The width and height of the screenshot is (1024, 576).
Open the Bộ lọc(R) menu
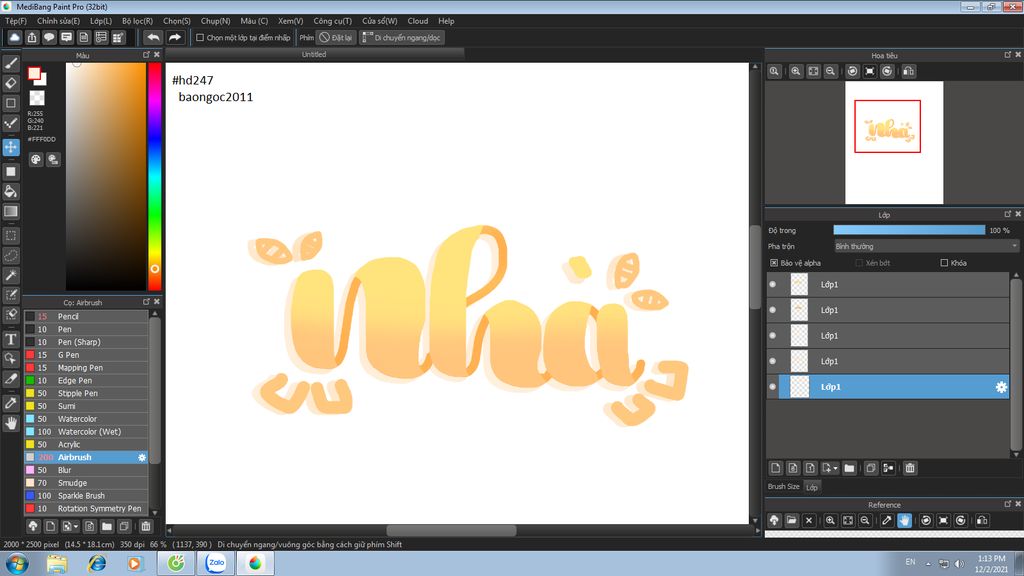coord(137,21)
